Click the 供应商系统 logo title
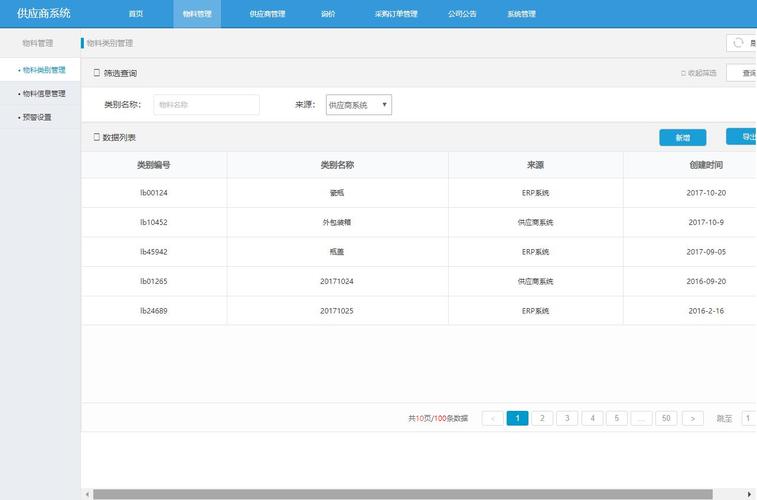This screenshot has height=500, width=757. (x=44, y=14)
